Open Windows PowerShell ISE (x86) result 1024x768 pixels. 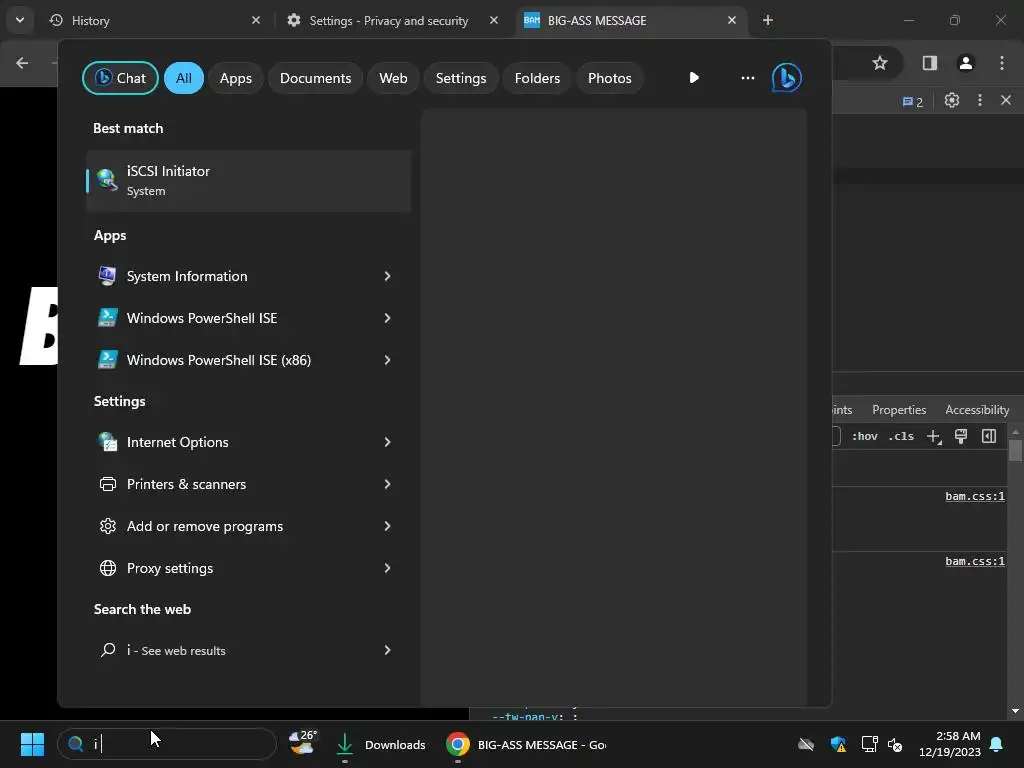coord(219,360)
